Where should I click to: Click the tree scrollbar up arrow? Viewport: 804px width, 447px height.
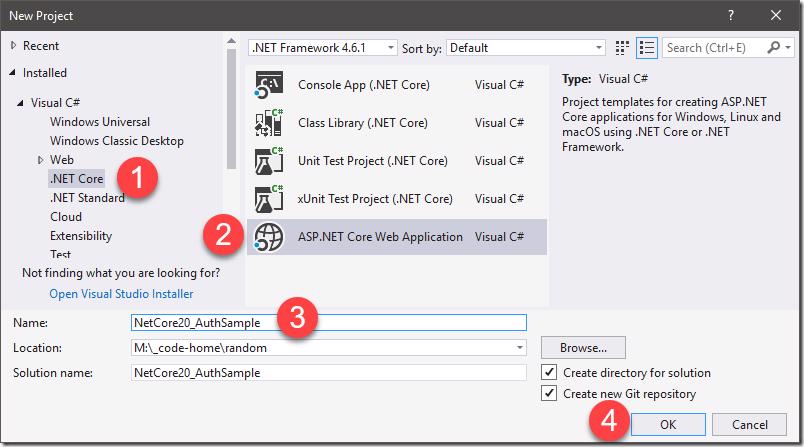231,40
